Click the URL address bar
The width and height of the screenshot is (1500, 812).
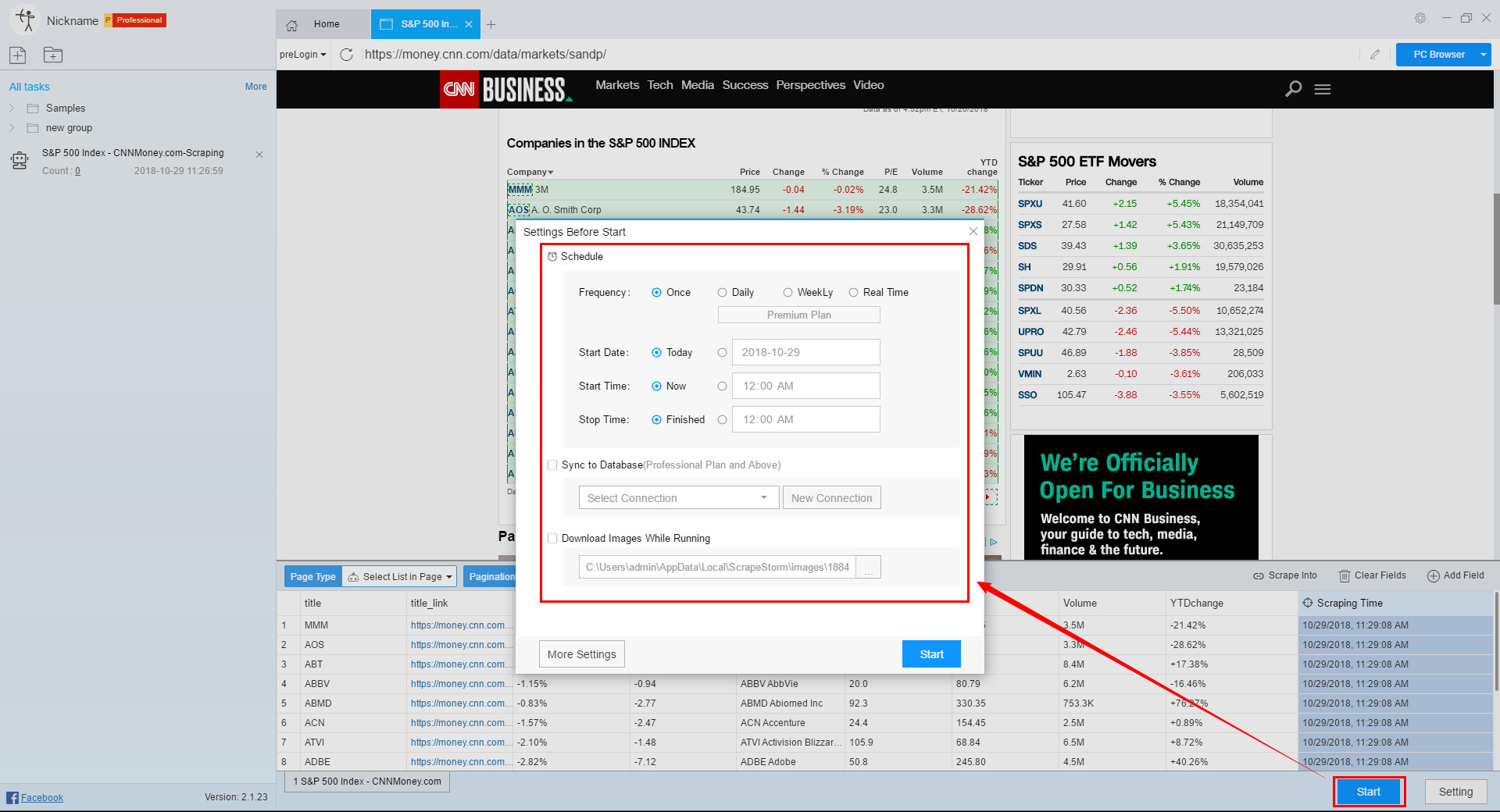[858, 55]
